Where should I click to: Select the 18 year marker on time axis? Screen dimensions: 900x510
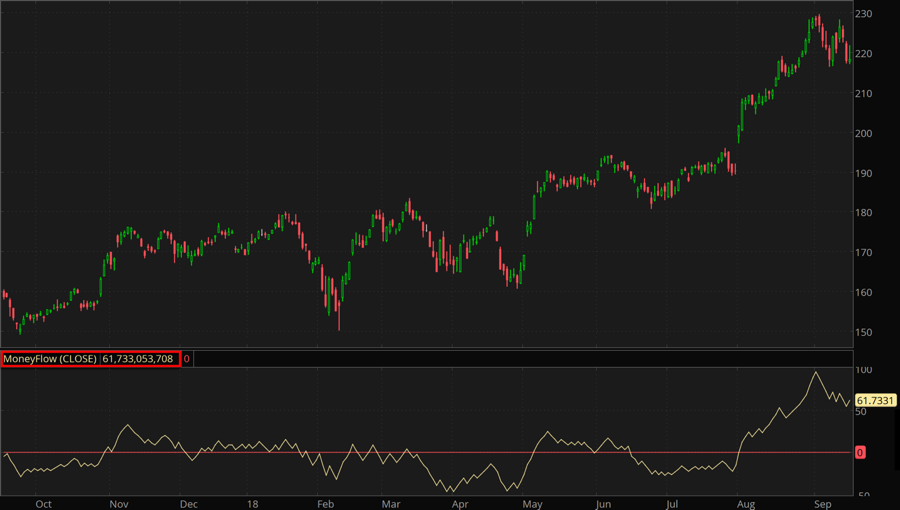(x=252, y=504)
